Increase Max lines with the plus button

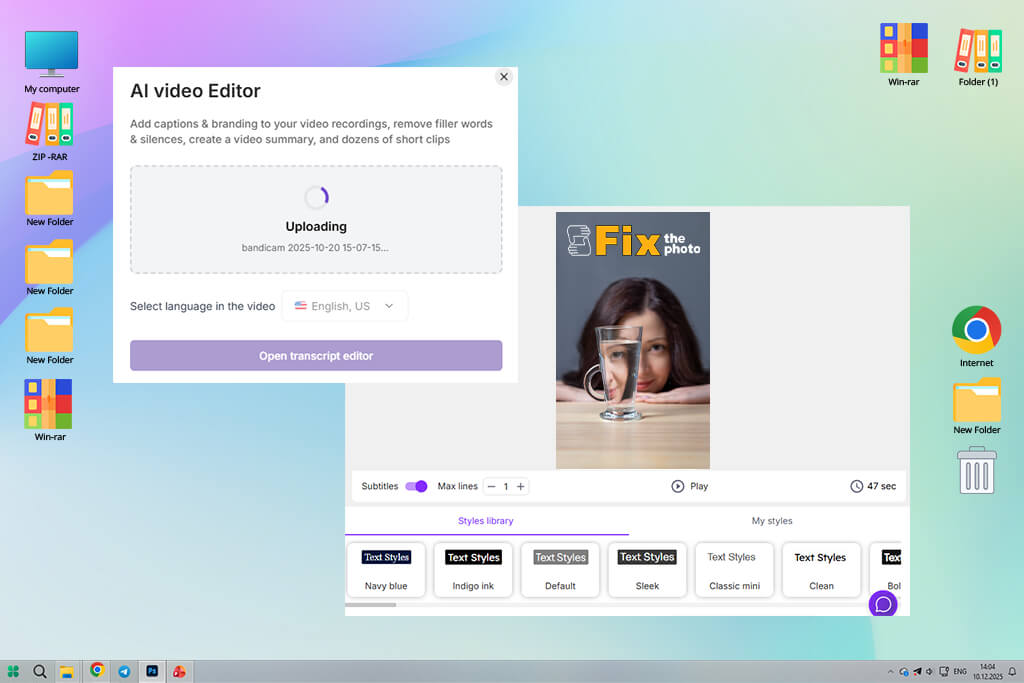point(520,486)
